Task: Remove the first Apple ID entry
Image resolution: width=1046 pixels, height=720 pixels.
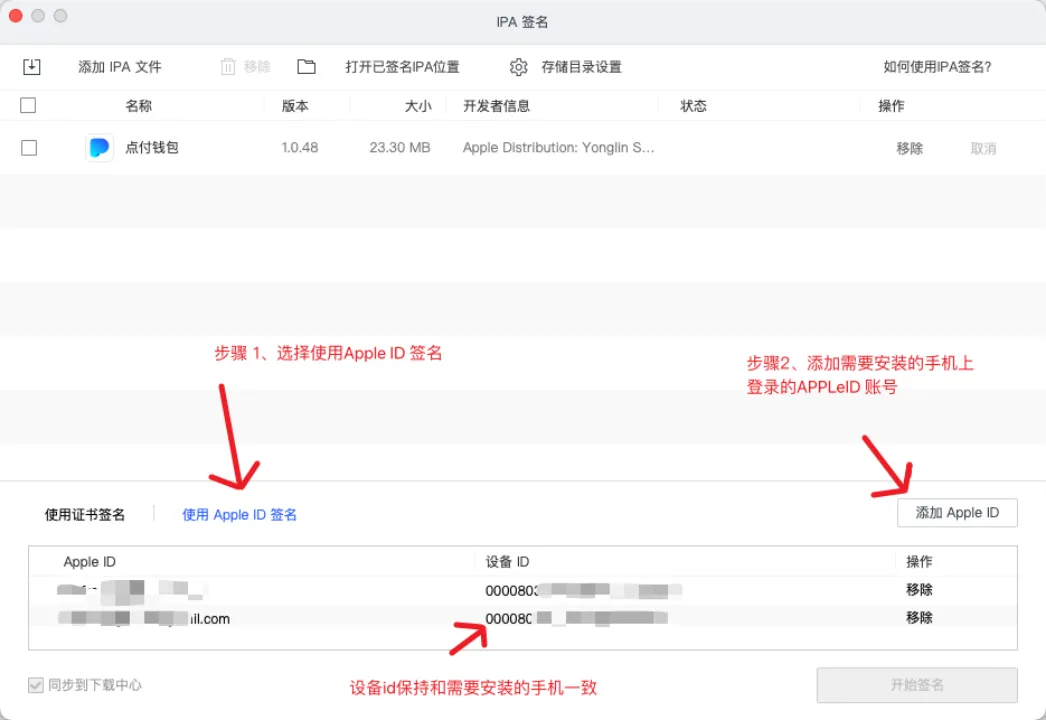Action: 919,590
